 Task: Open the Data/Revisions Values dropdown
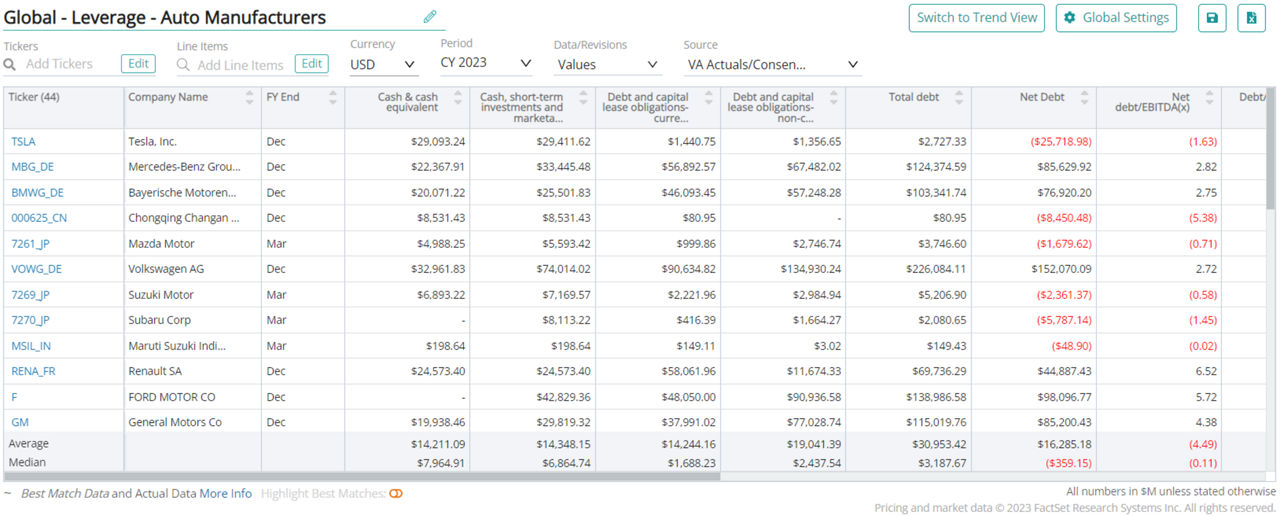point(607,64)
